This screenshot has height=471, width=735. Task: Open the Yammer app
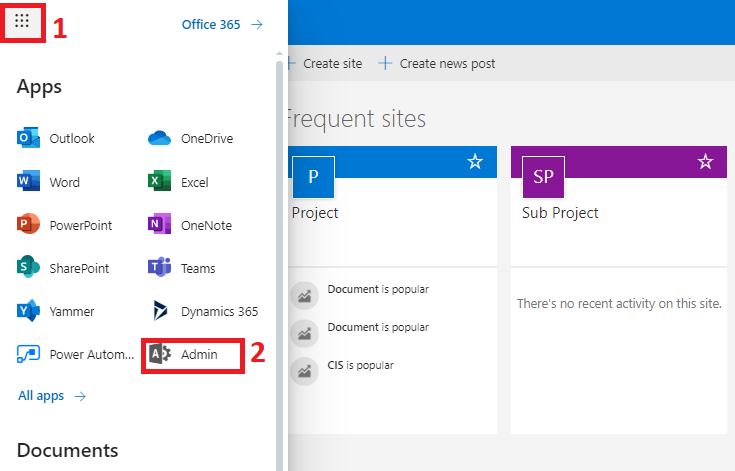[59, 312]
